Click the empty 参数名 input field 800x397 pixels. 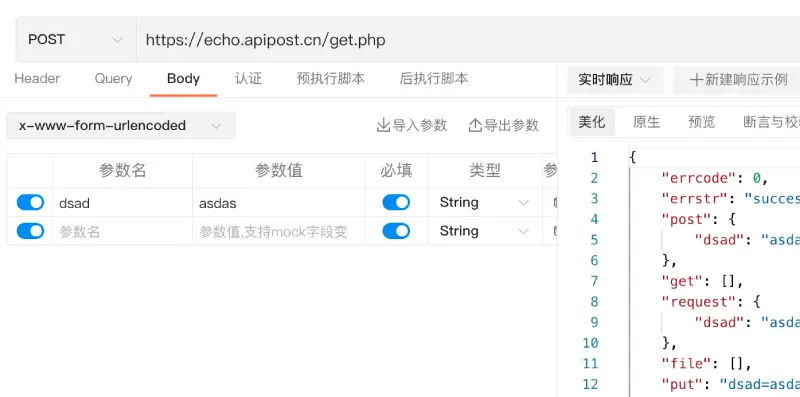tap(122, 232)
